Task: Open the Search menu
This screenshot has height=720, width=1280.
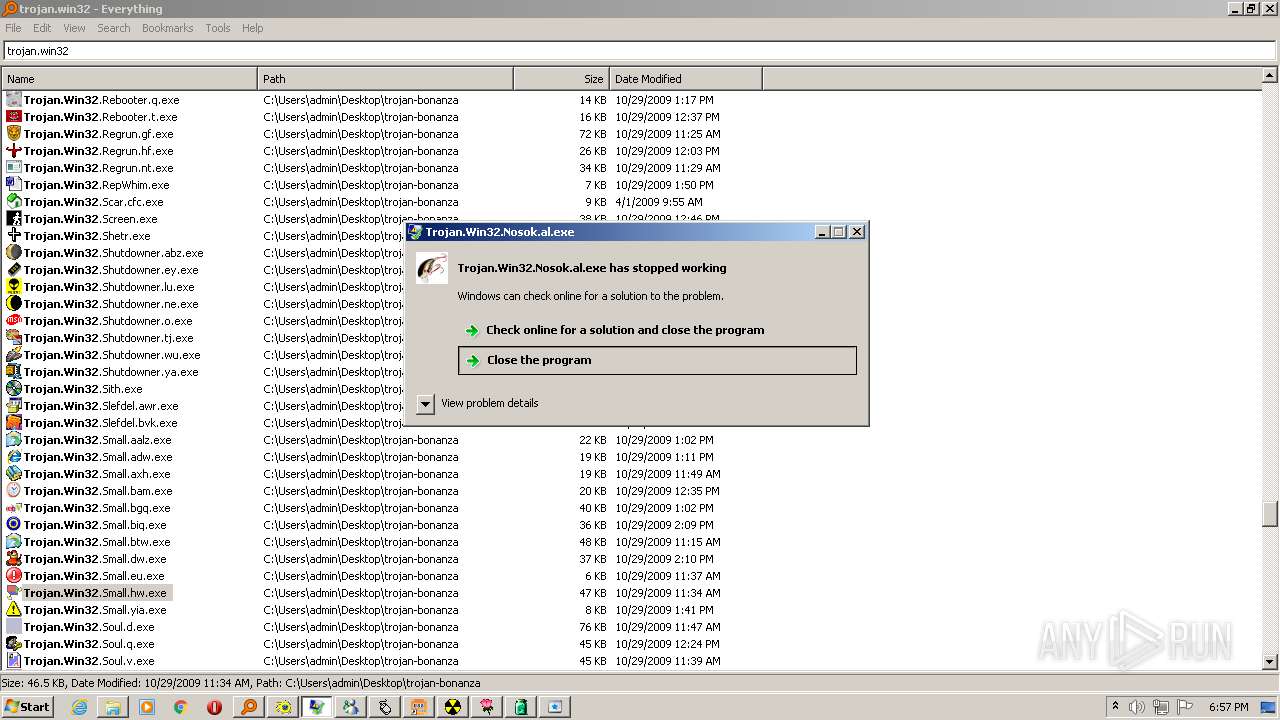Action: click(114, 28)
